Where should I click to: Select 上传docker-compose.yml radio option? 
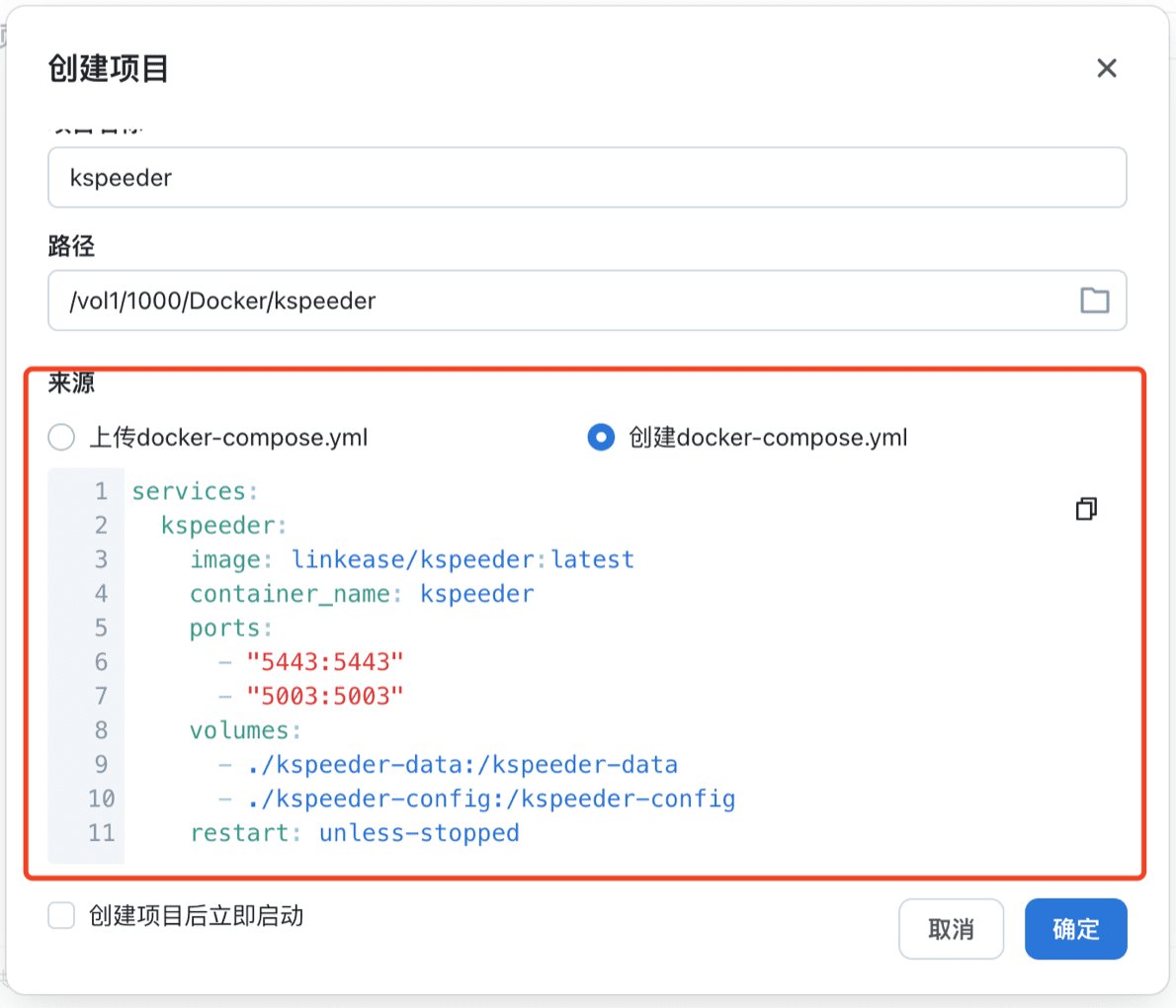pos(62,437)
